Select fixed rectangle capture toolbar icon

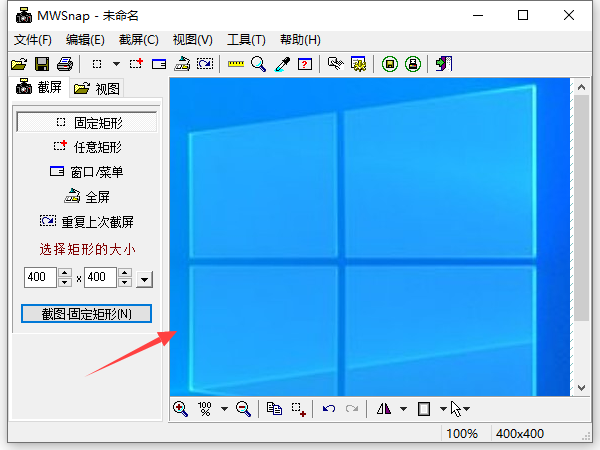pyautogui.click(x=97, y=64)
